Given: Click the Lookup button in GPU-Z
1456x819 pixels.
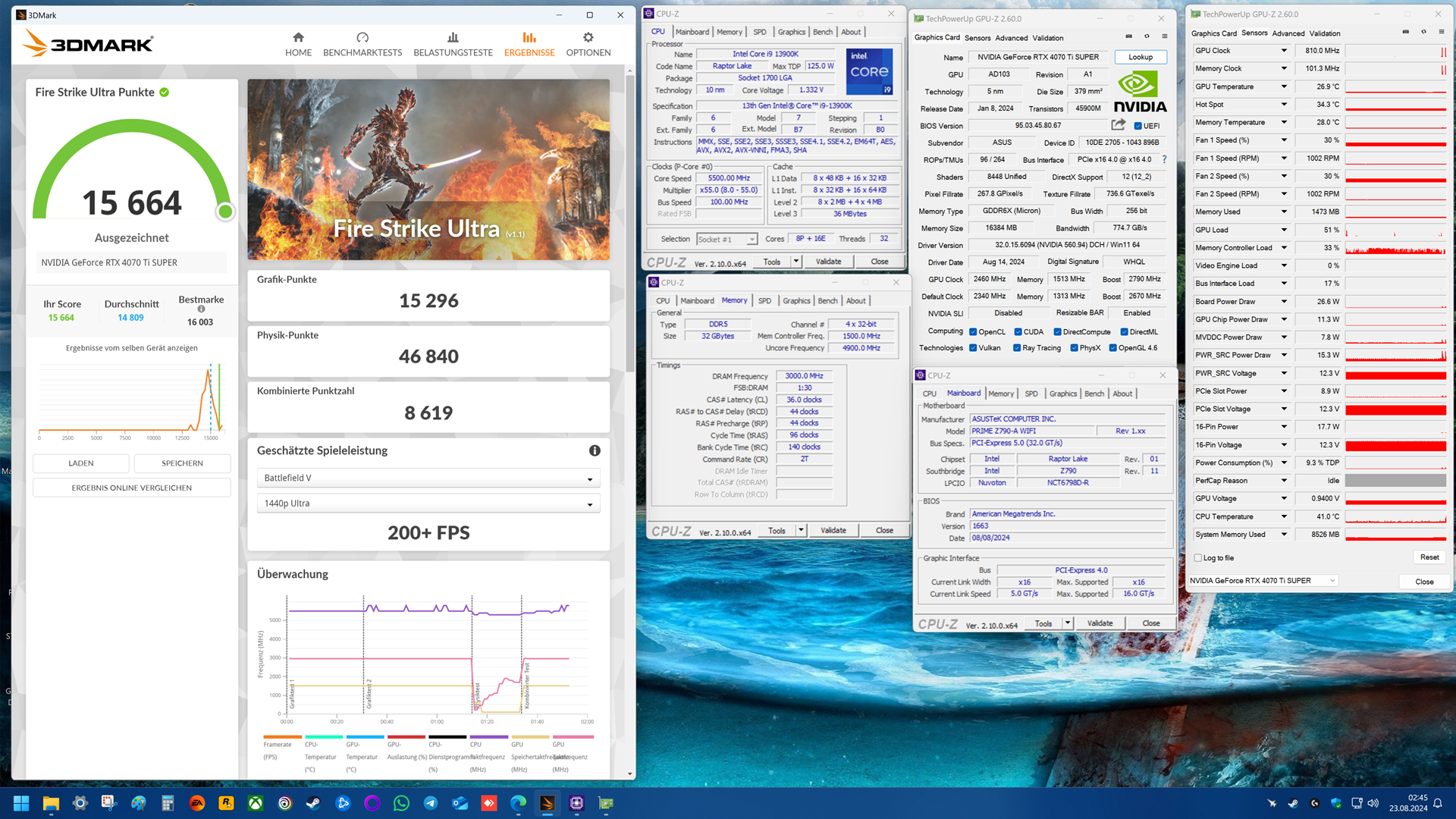Looking at the screenshot, I should tap(1141, 57).
